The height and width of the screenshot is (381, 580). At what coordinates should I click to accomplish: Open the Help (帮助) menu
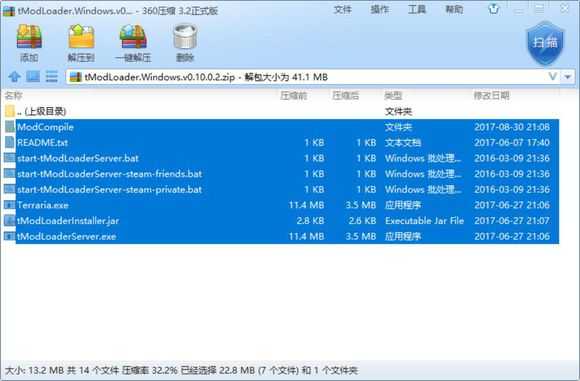(454, 9)
